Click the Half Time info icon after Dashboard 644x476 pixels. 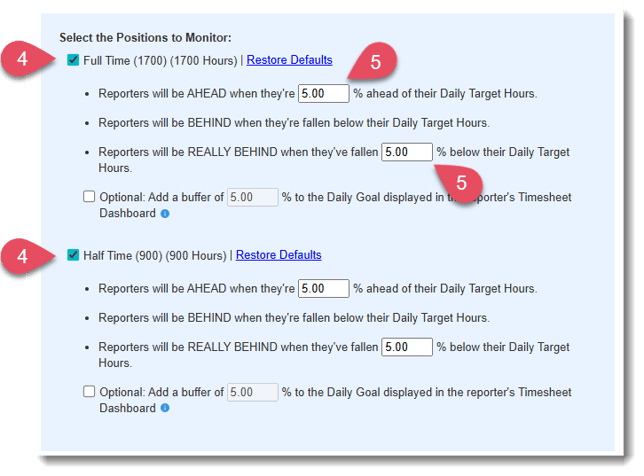[x=165, y=408]
